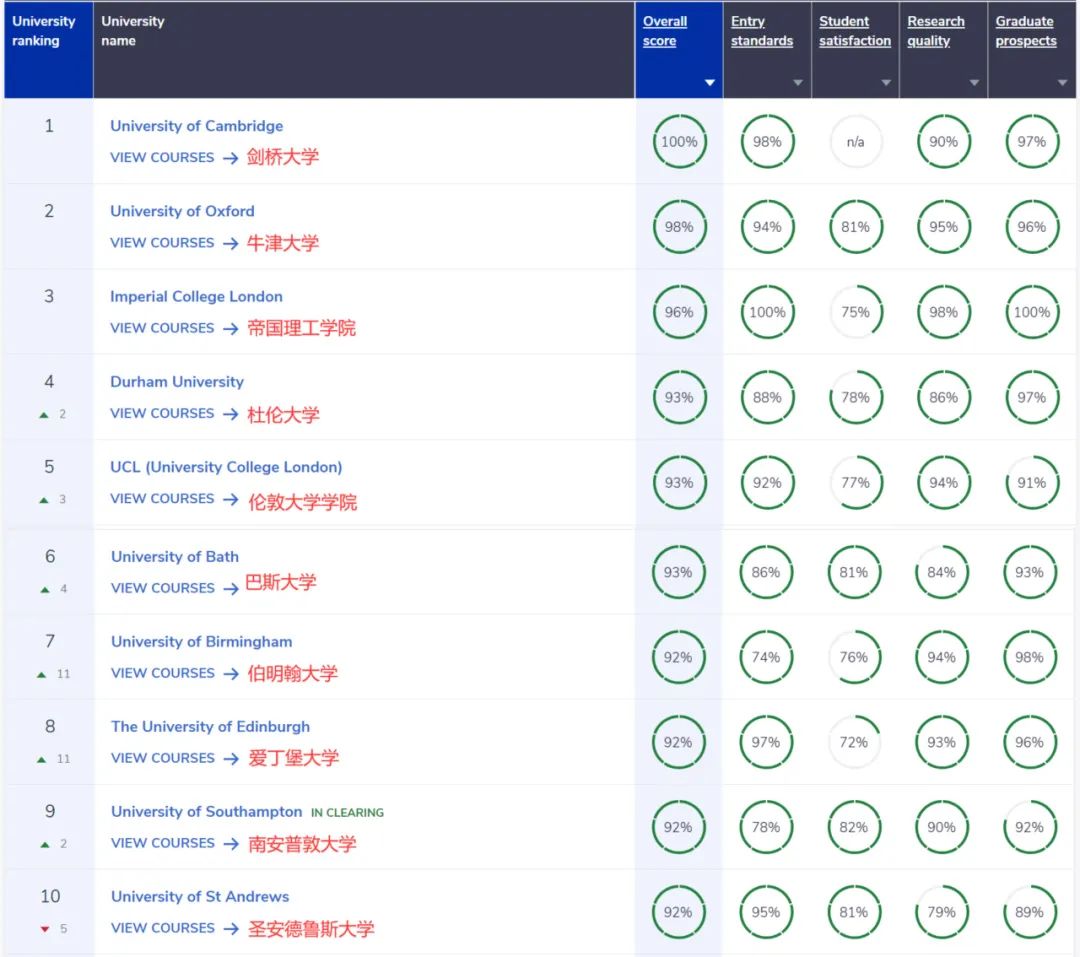Screen dimensions: 1080x957
Task: Click View Courses under University of Bath
Action: [x=163, y=588]
